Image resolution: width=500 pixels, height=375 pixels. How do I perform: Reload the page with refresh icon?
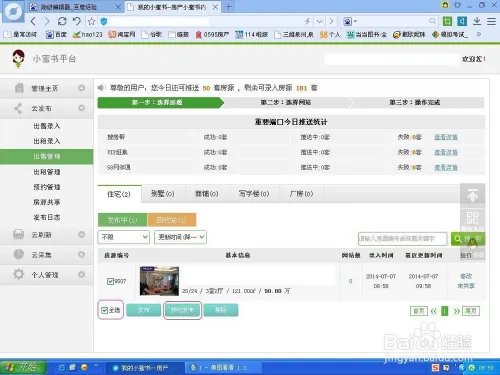(62, 21)
